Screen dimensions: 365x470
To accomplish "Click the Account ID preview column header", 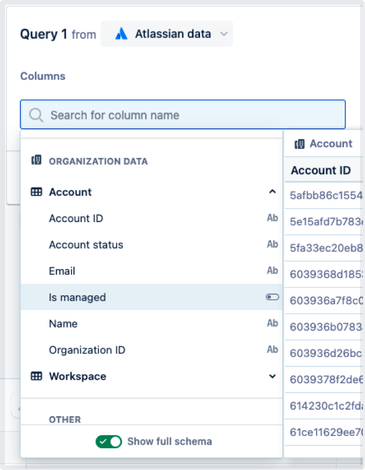I will (321, 170).
